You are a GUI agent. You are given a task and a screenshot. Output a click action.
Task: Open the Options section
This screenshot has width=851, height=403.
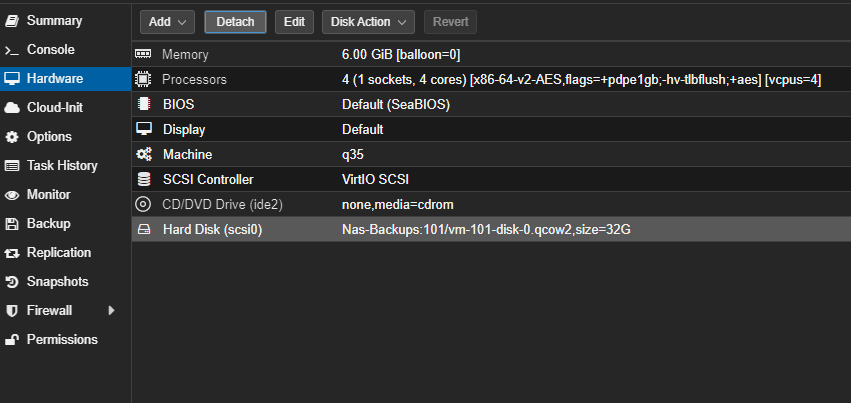[x=49, y=137]
